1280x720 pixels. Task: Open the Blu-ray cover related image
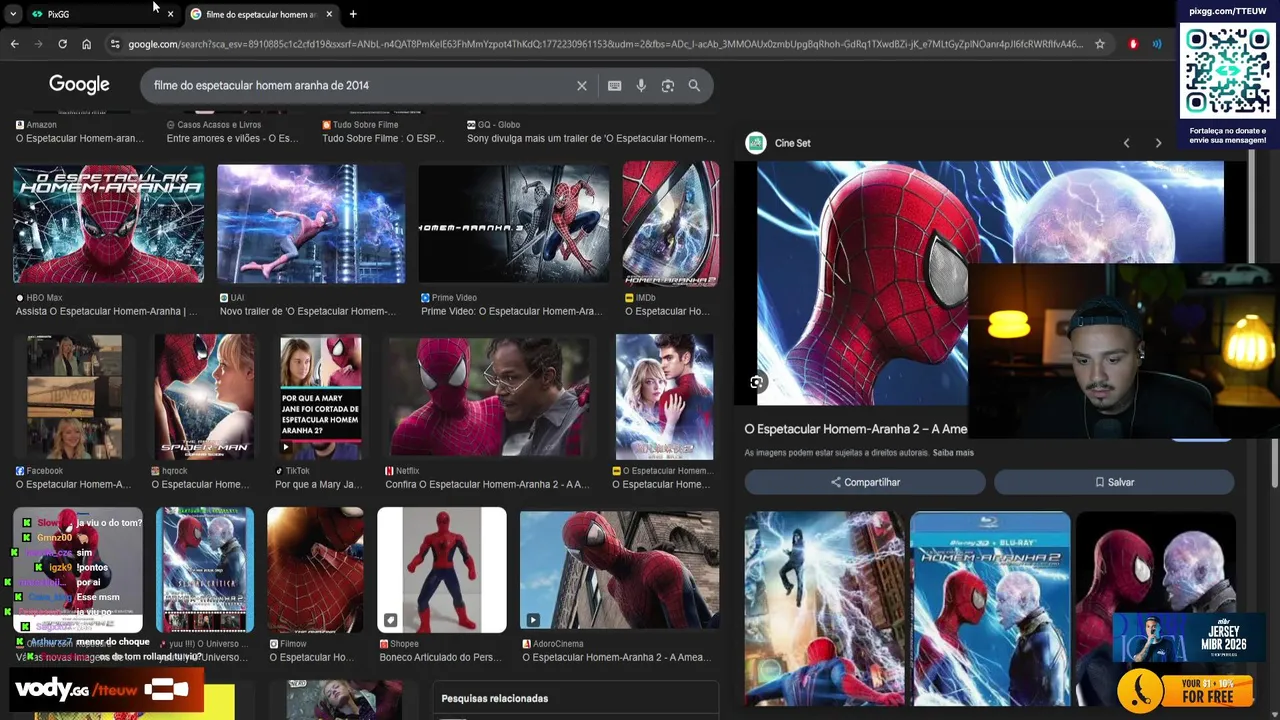[990, 609]
